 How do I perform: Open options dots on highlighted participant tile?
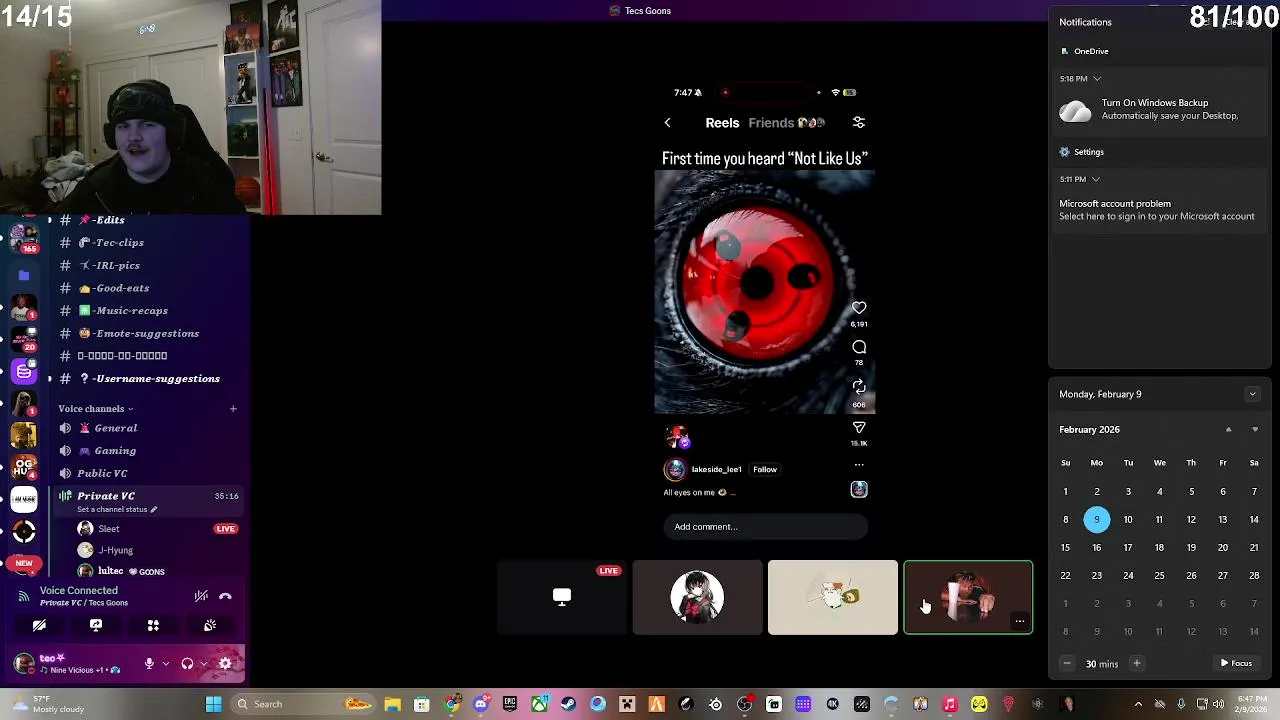click(x=1019, y=622)
